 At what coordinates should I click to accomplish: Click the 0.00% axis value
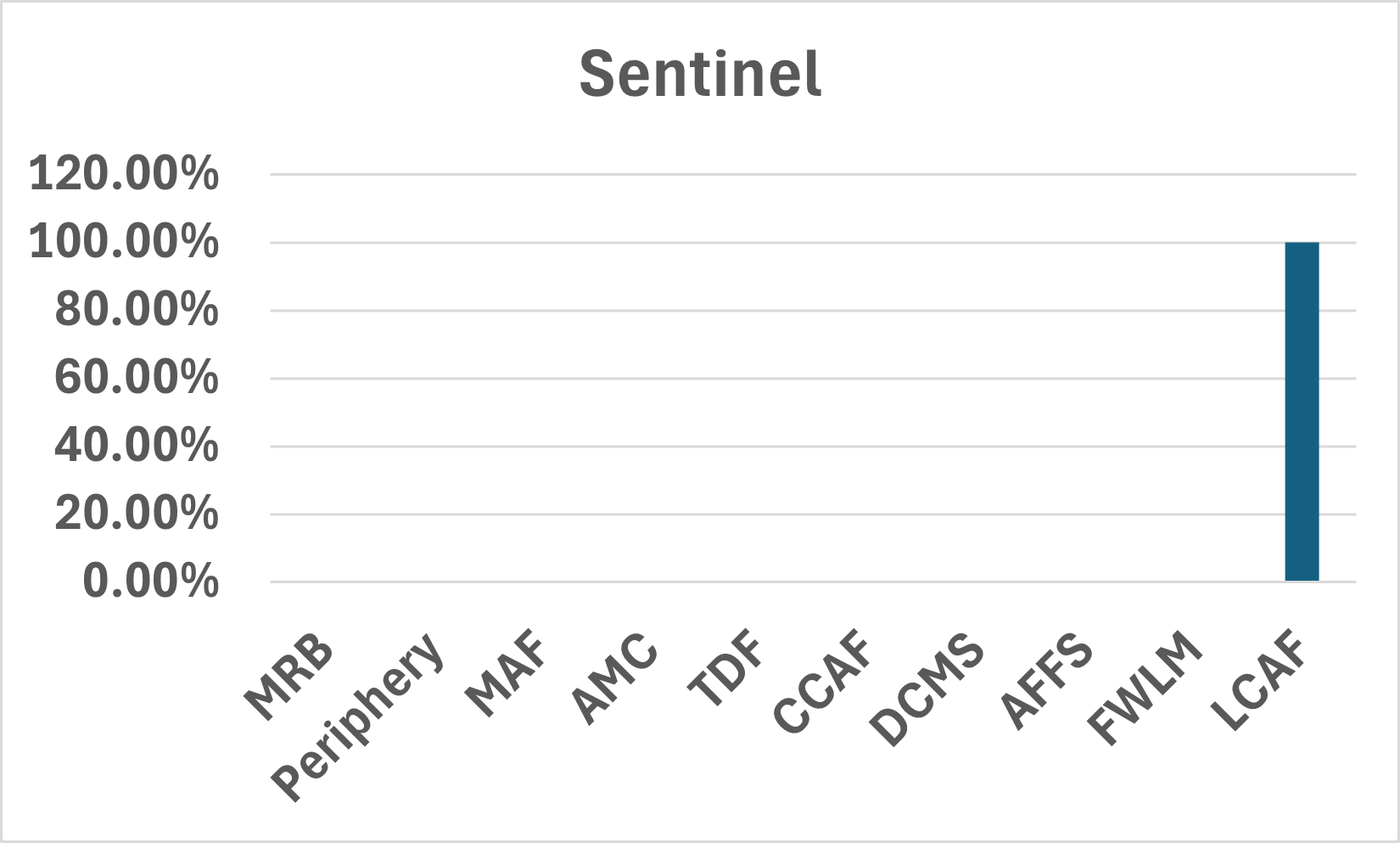point(150,582)
